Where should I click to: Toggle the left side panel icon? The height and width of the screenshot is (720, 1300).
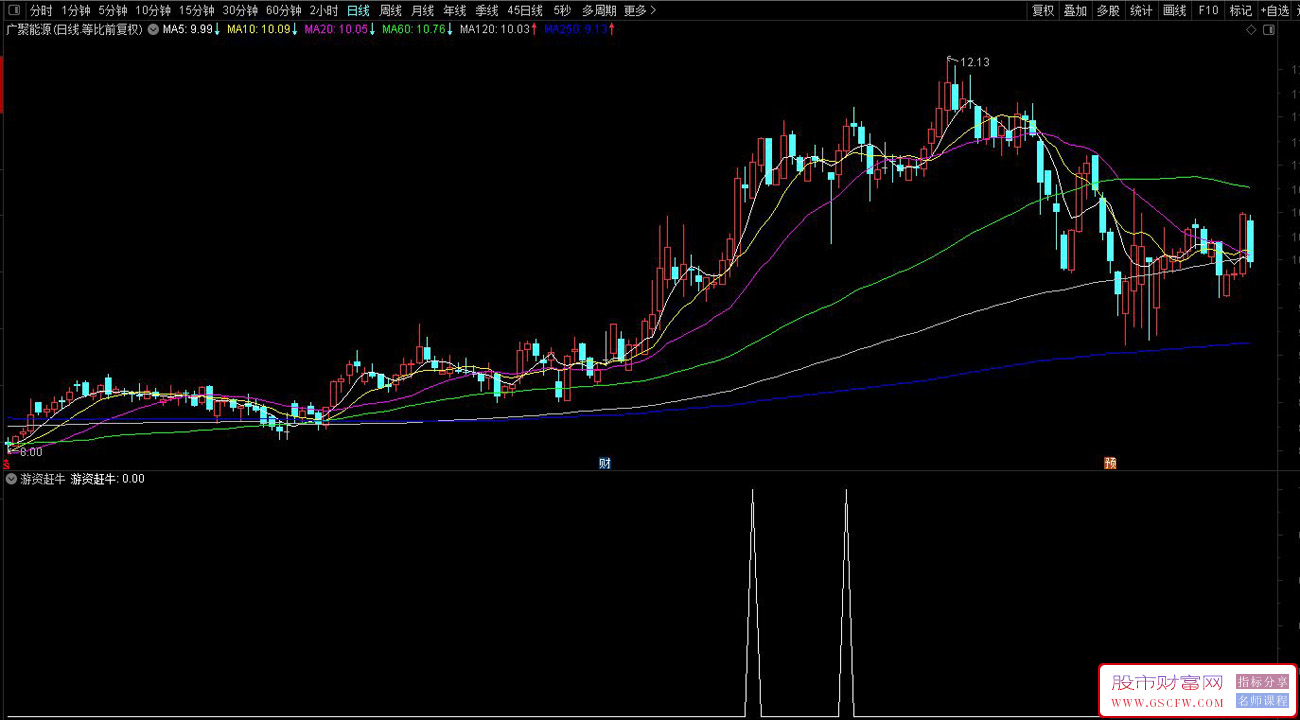pyautogui.click(x=14, y=11)
